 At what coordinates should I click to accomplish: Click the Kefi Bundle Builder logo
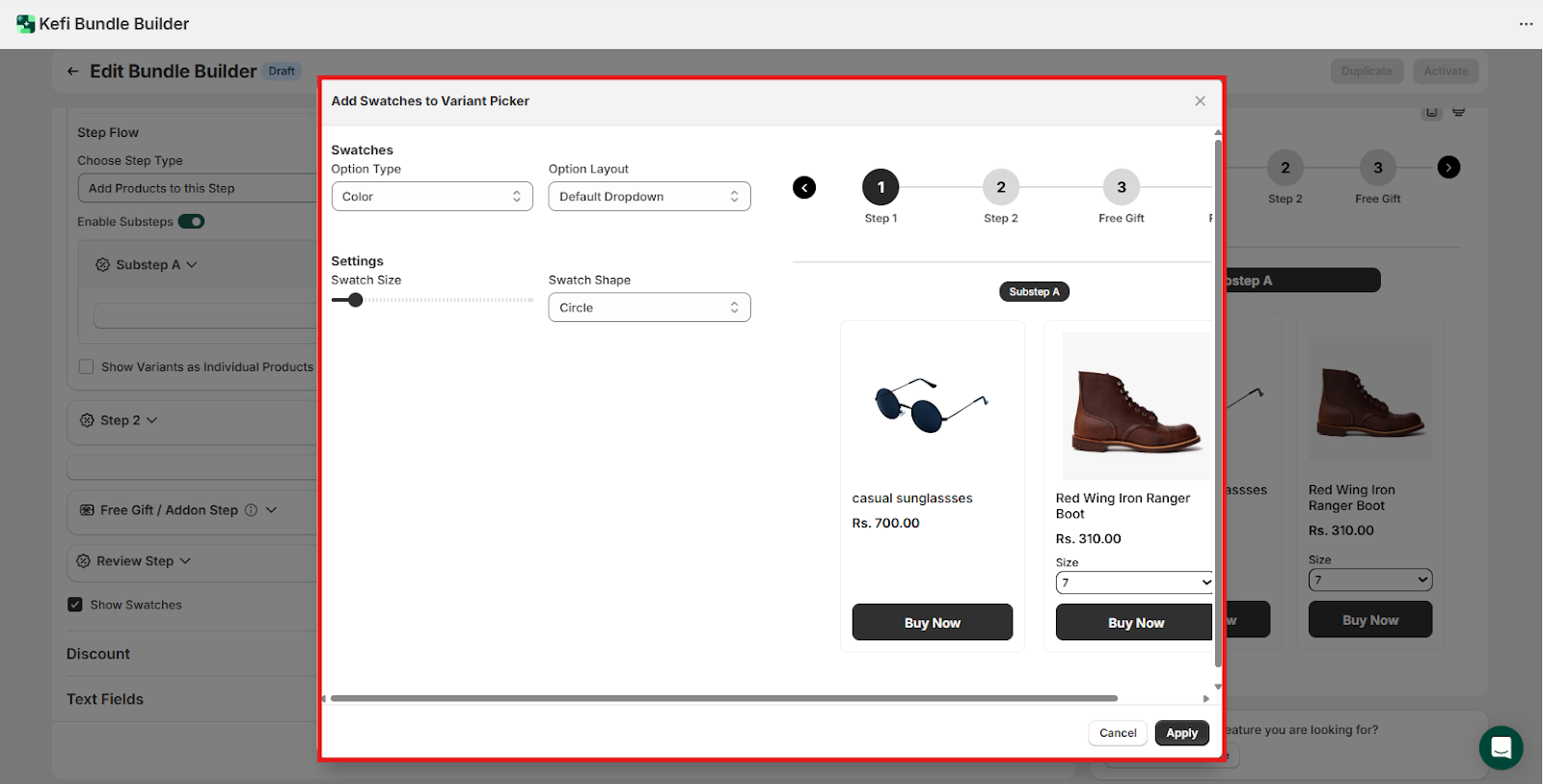tap(26, 24)
